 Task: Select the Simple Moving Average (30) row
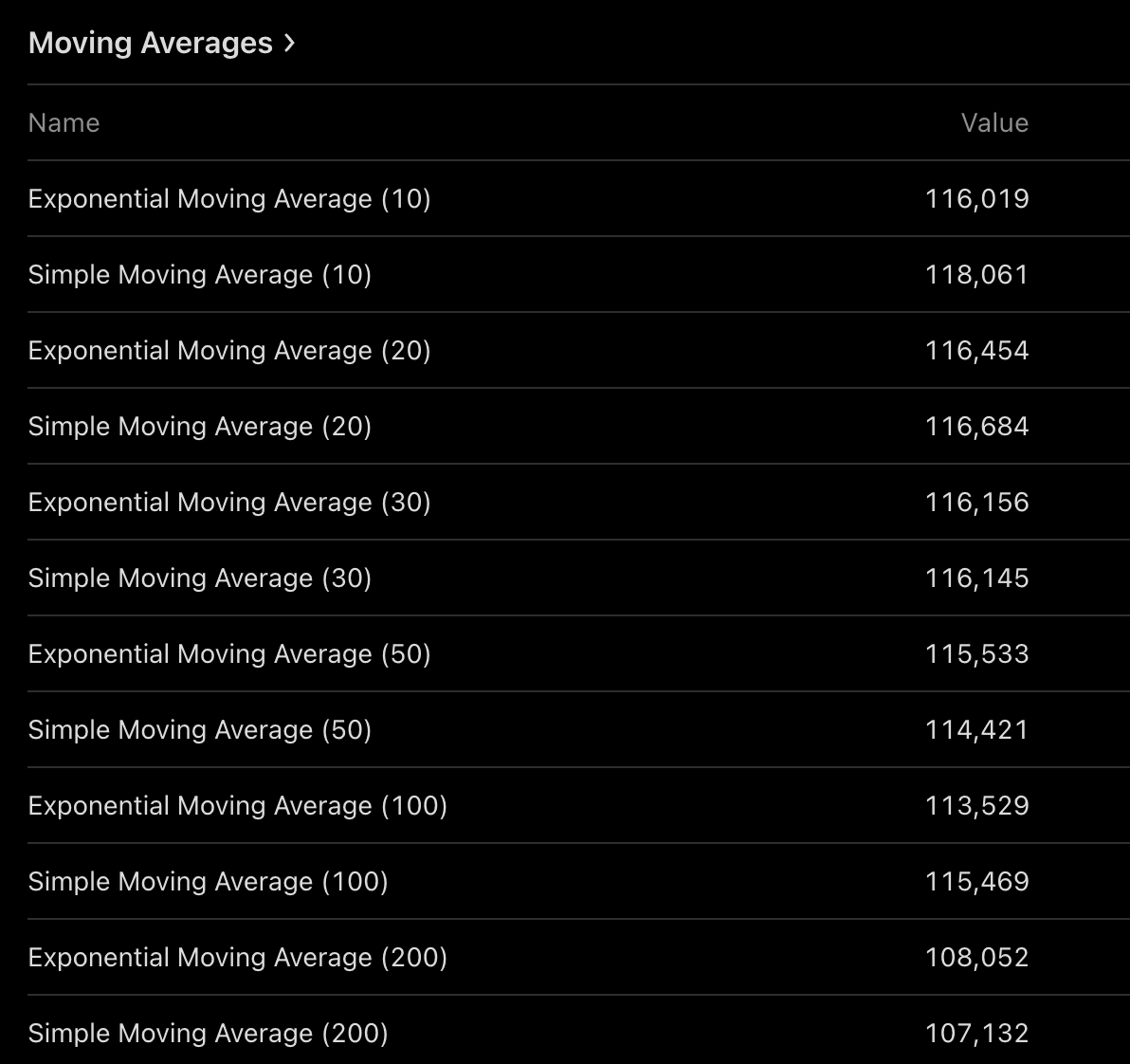200,578
